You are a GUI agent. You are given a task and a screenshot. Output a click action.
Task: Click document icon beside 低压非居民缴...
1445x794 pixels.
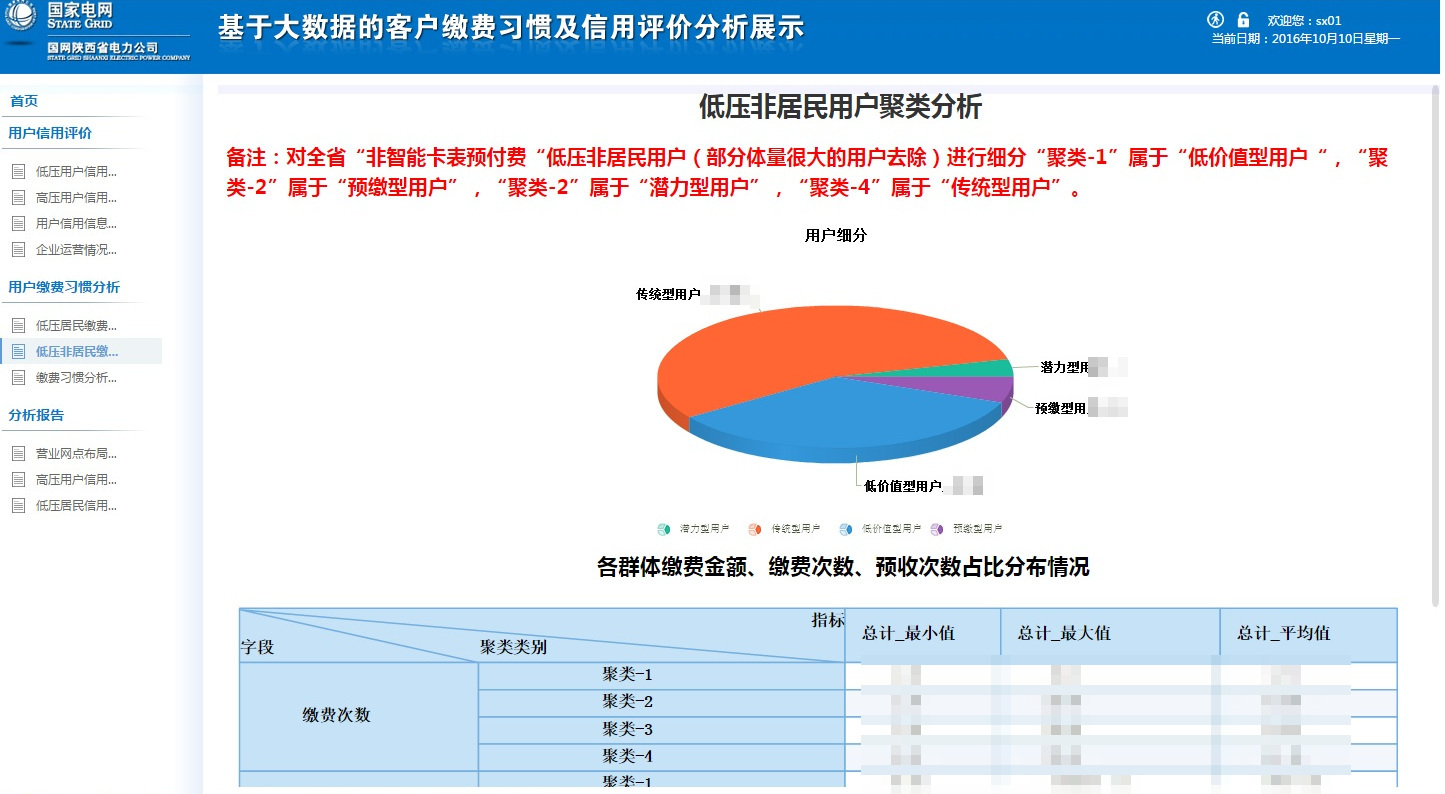point(18,351)
